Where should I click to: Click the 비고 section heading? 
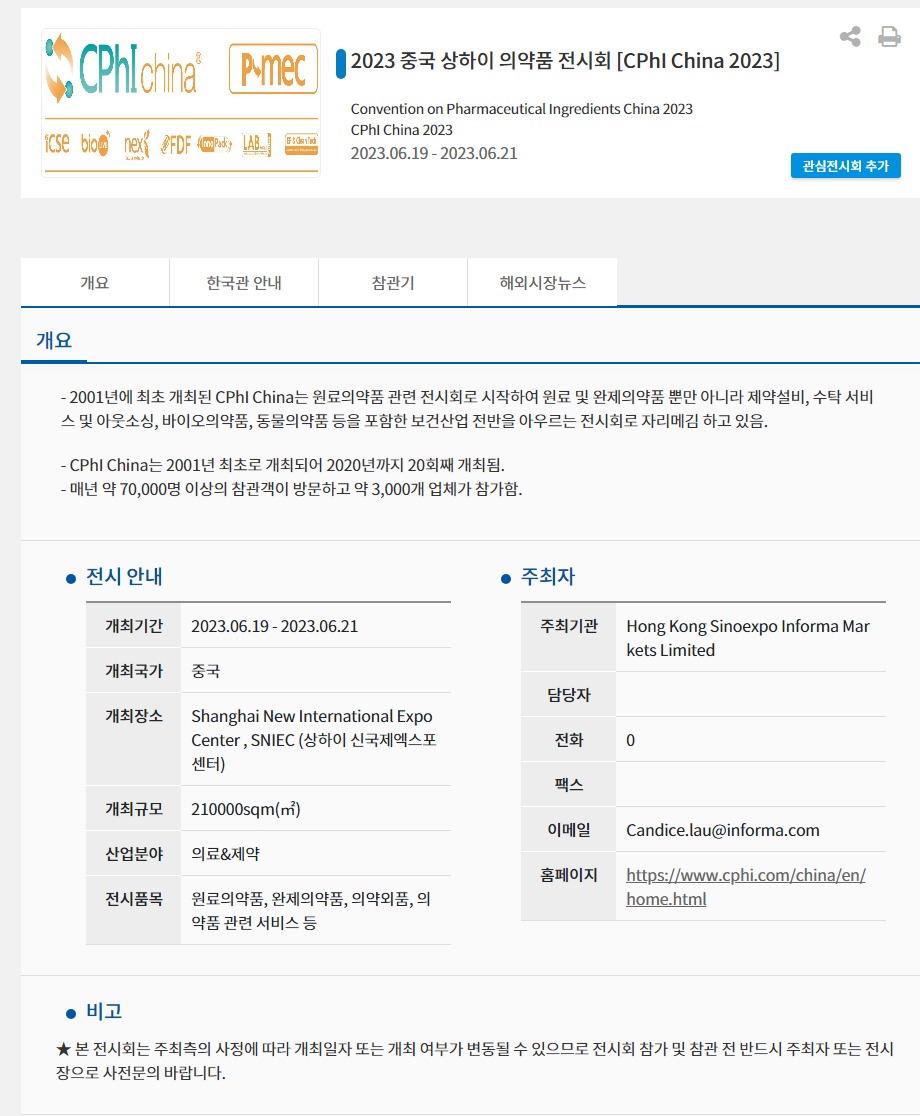coord(104,1011)
